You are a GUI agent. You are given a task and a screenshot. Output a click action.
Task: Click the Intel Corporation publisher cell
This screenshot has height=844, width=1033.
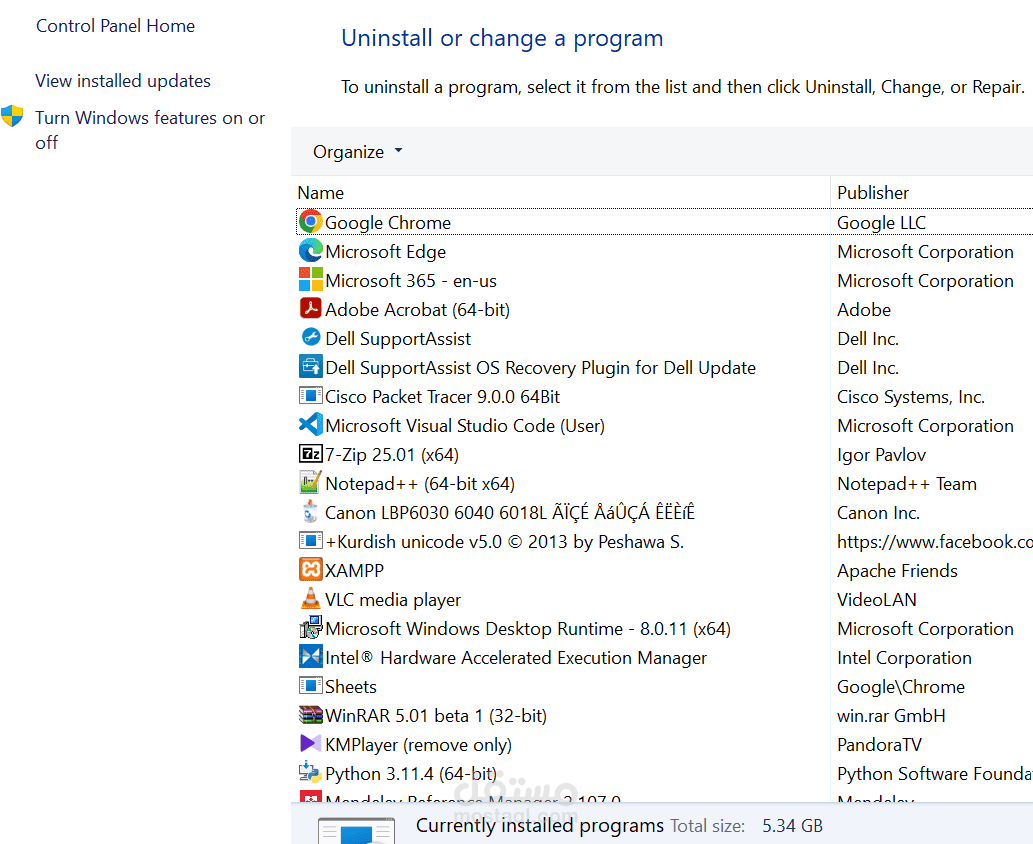tap(905, 658)
